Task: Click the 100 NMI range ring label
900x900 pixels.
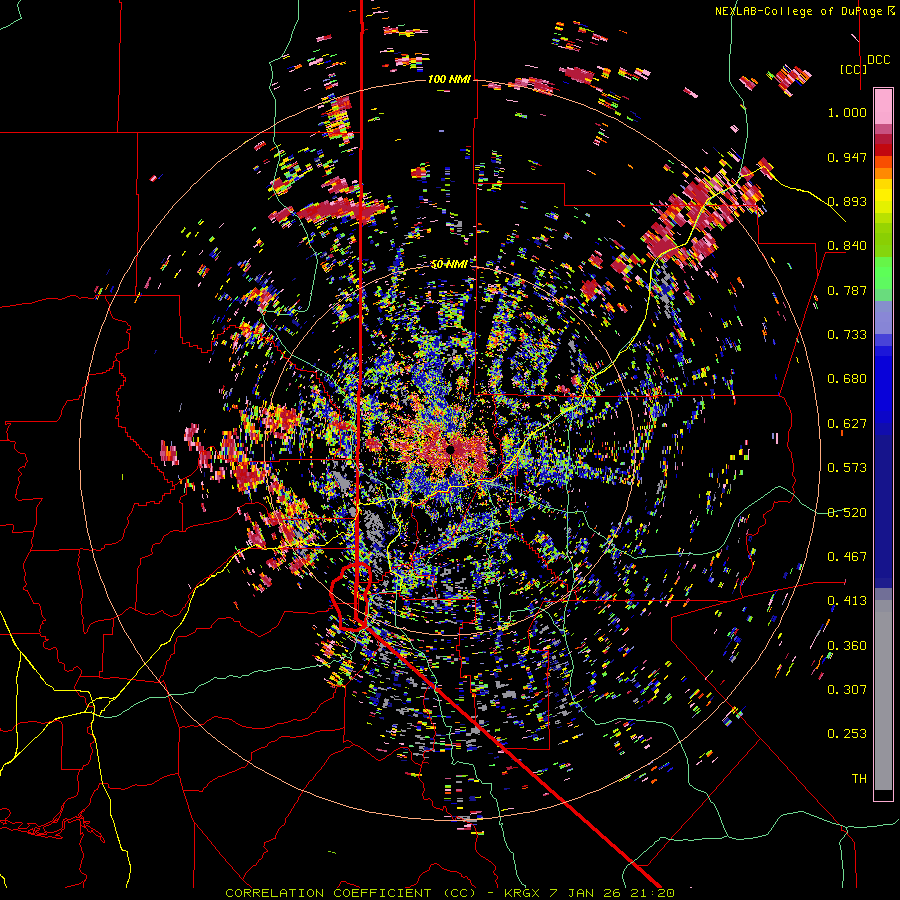Action: pos(448,79)
